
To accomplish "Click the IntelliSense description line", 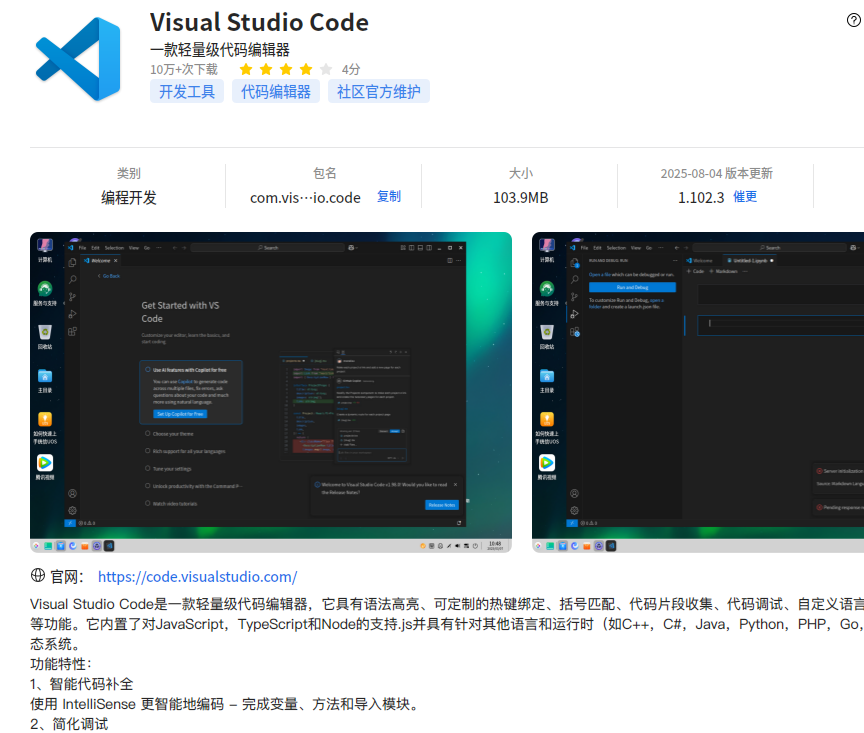I will (226, 704).
